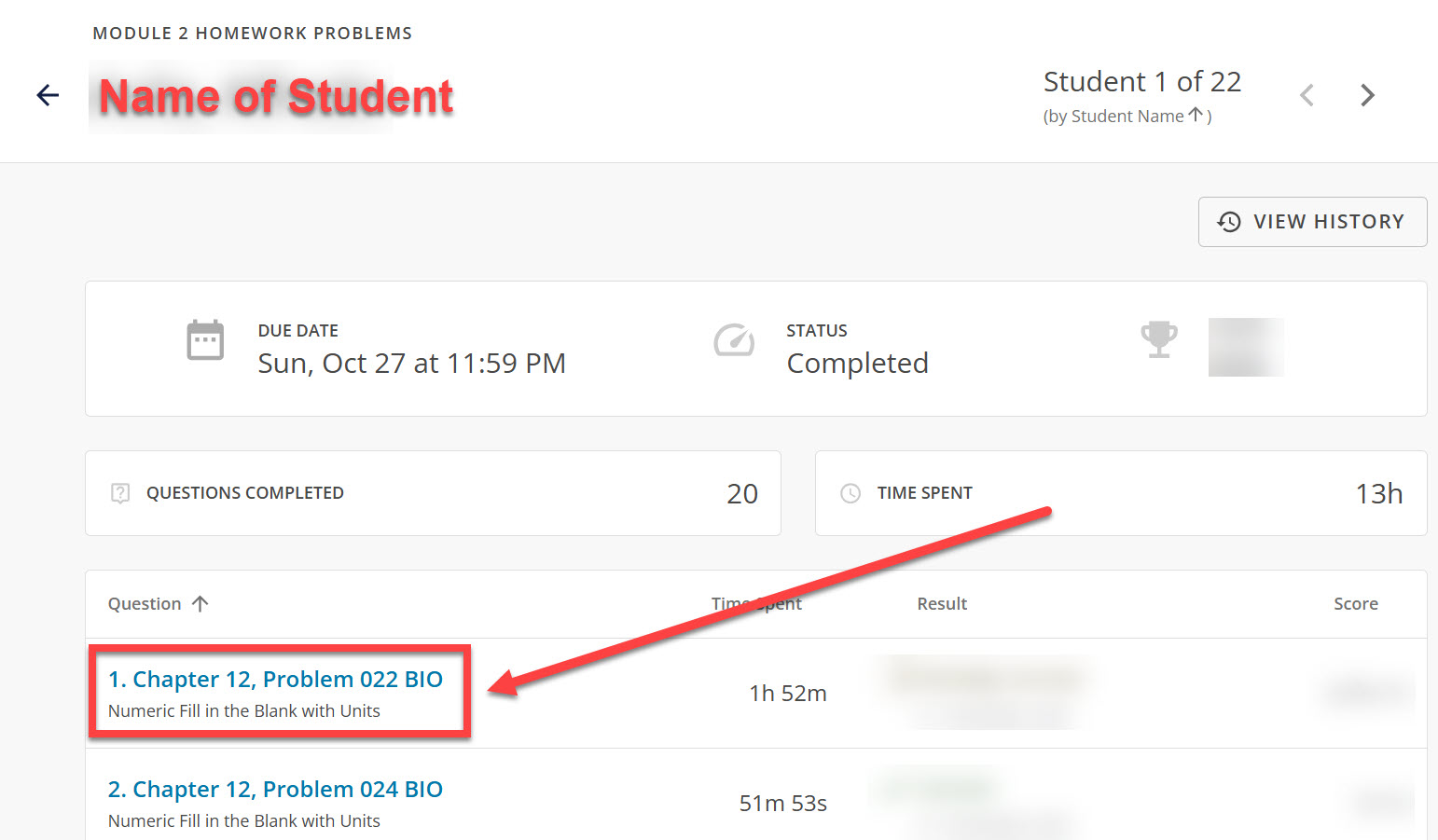Viewport: 1438px width, 840px height.
Task: Click the time spent clock icon
Action: tap(850, 493)
